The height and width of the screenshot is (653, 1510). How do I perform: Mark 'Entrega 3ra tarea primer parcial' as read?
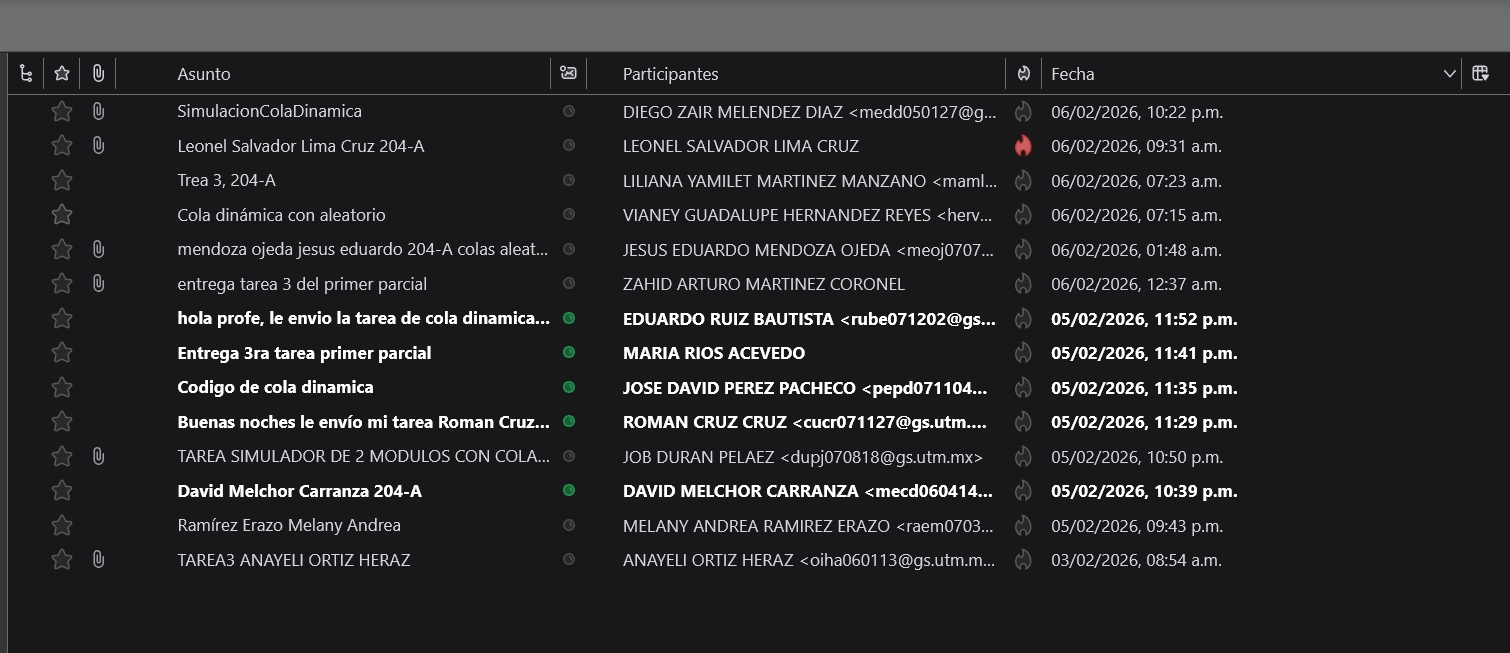[x=569, y=353]
